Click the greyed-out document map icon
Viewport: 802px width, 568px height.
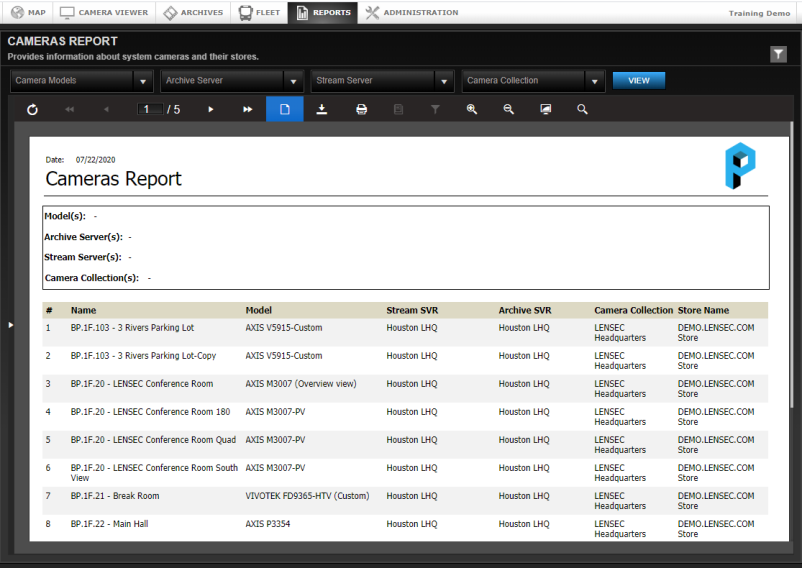[398, 109]
